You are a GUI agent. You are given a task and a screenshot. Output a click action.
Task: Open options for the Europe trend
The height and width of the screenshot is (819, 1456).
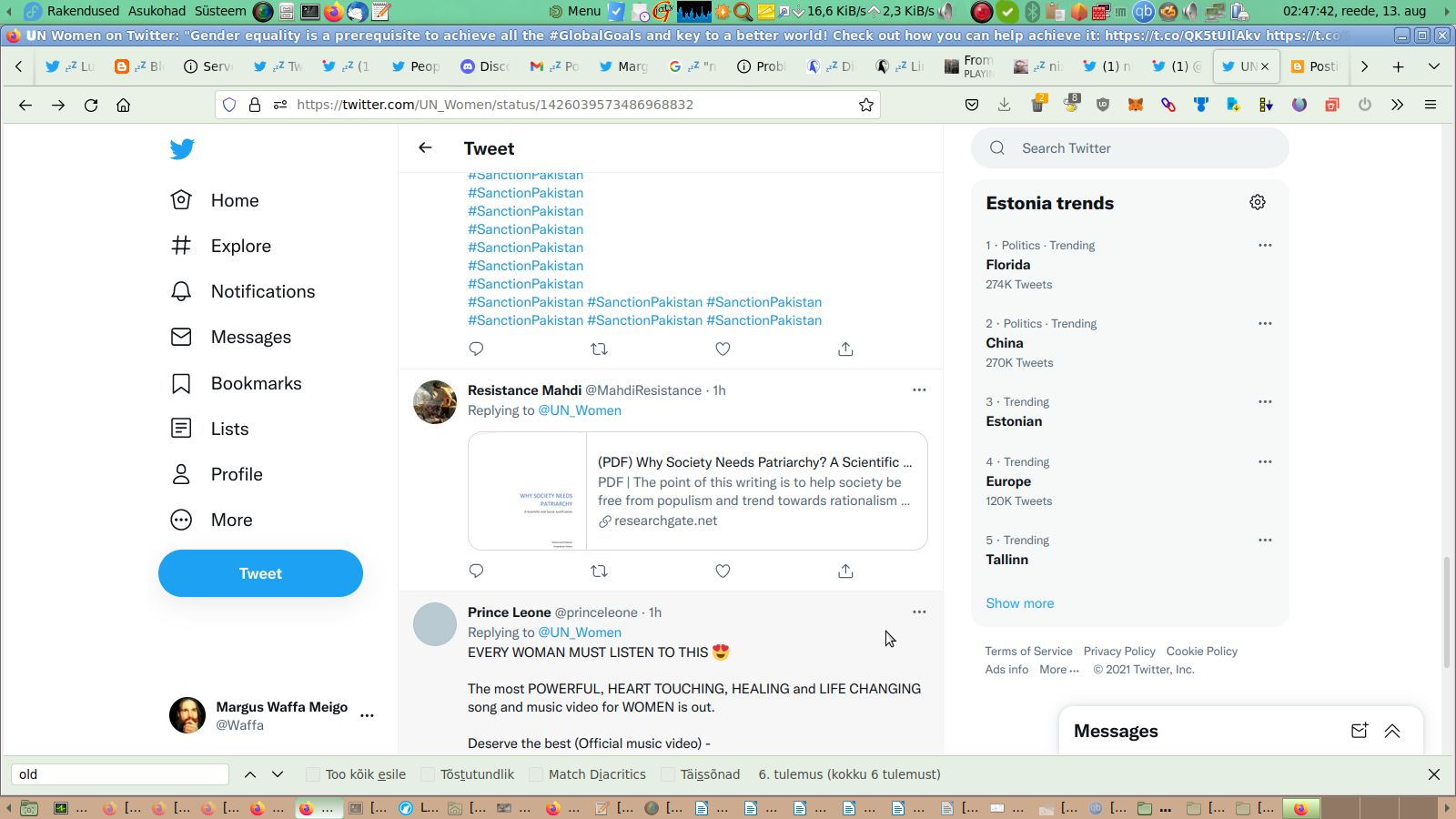click(x=1265, y=461)
